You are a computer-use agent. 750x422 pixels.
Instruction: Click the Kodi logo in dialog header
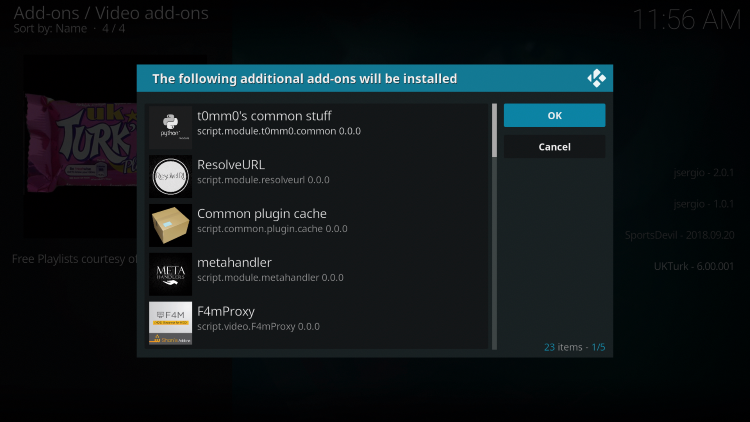coord(596,78)
